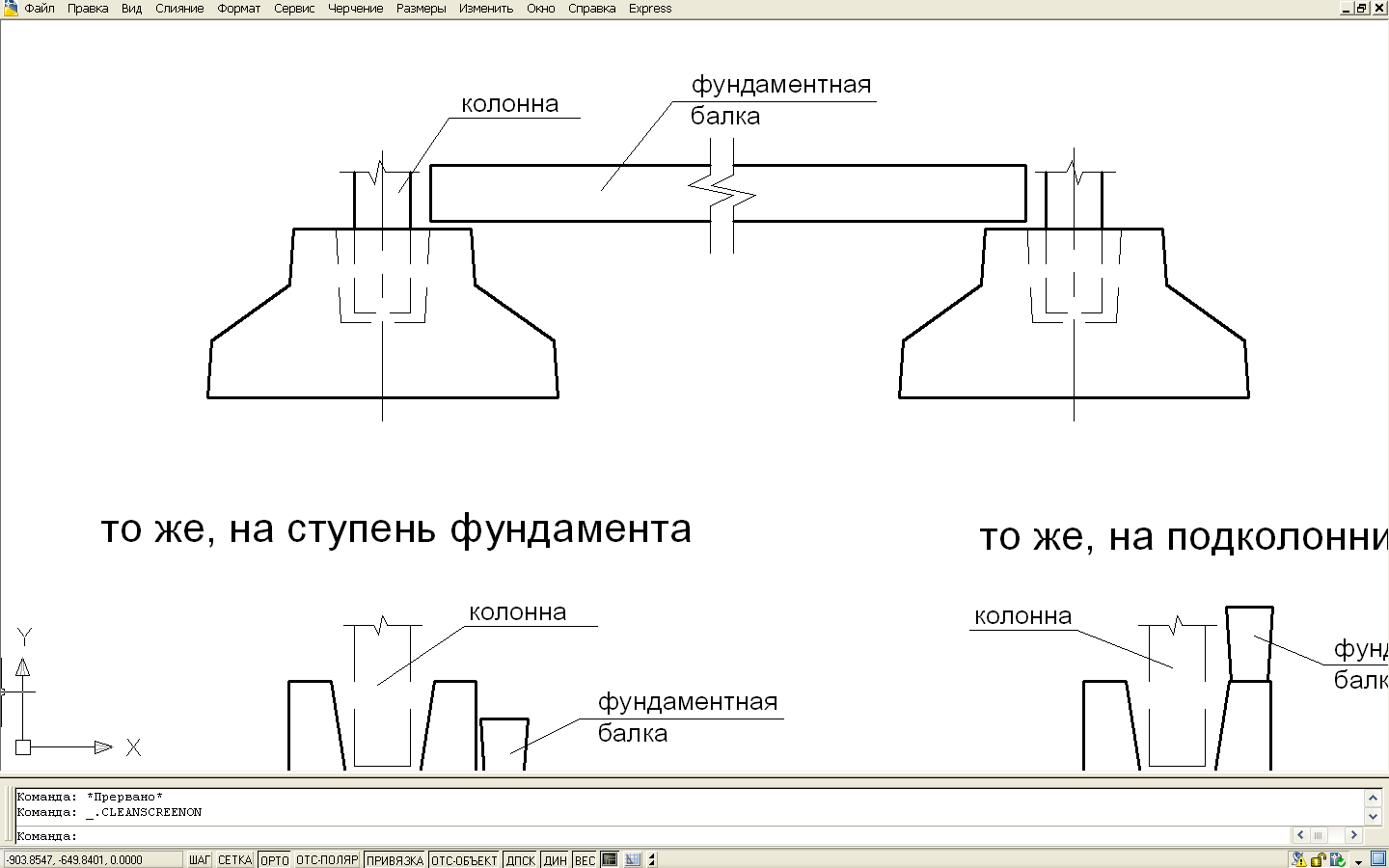Minimize the drawing window

(x=1346, y=9)
